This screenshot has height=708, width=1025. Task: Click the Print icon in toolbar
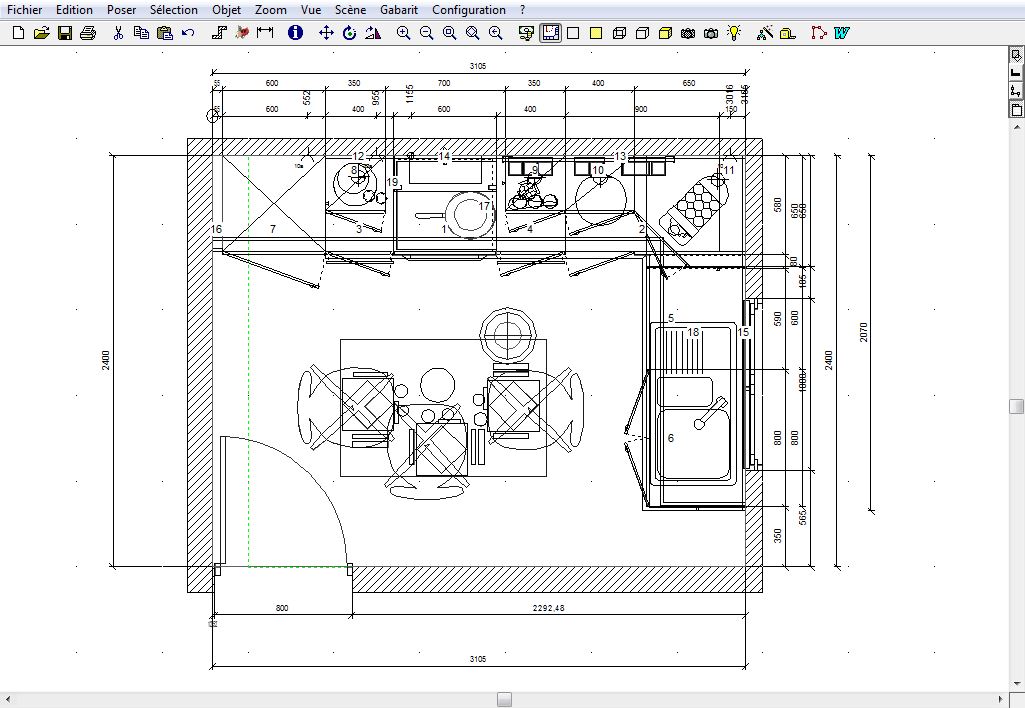[x=87, y=33]
